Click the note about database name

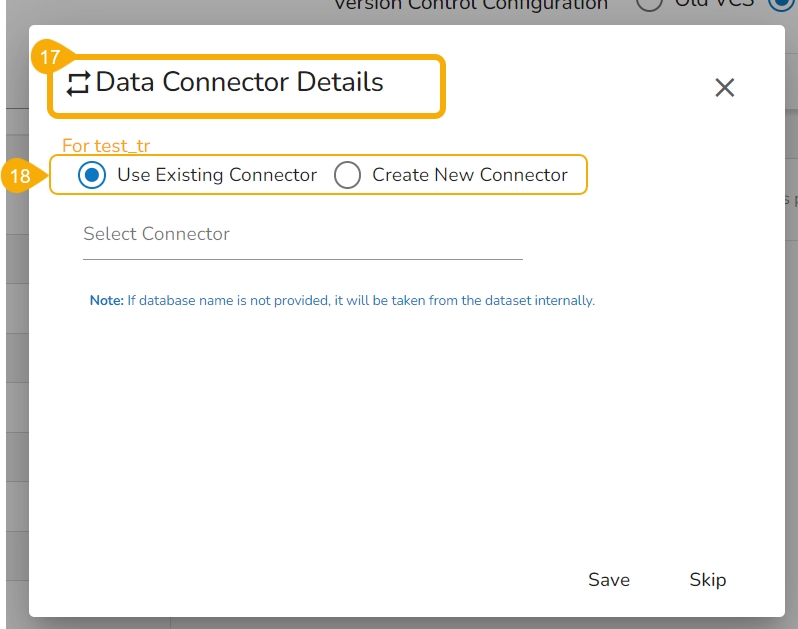click(x=360, y=300)
